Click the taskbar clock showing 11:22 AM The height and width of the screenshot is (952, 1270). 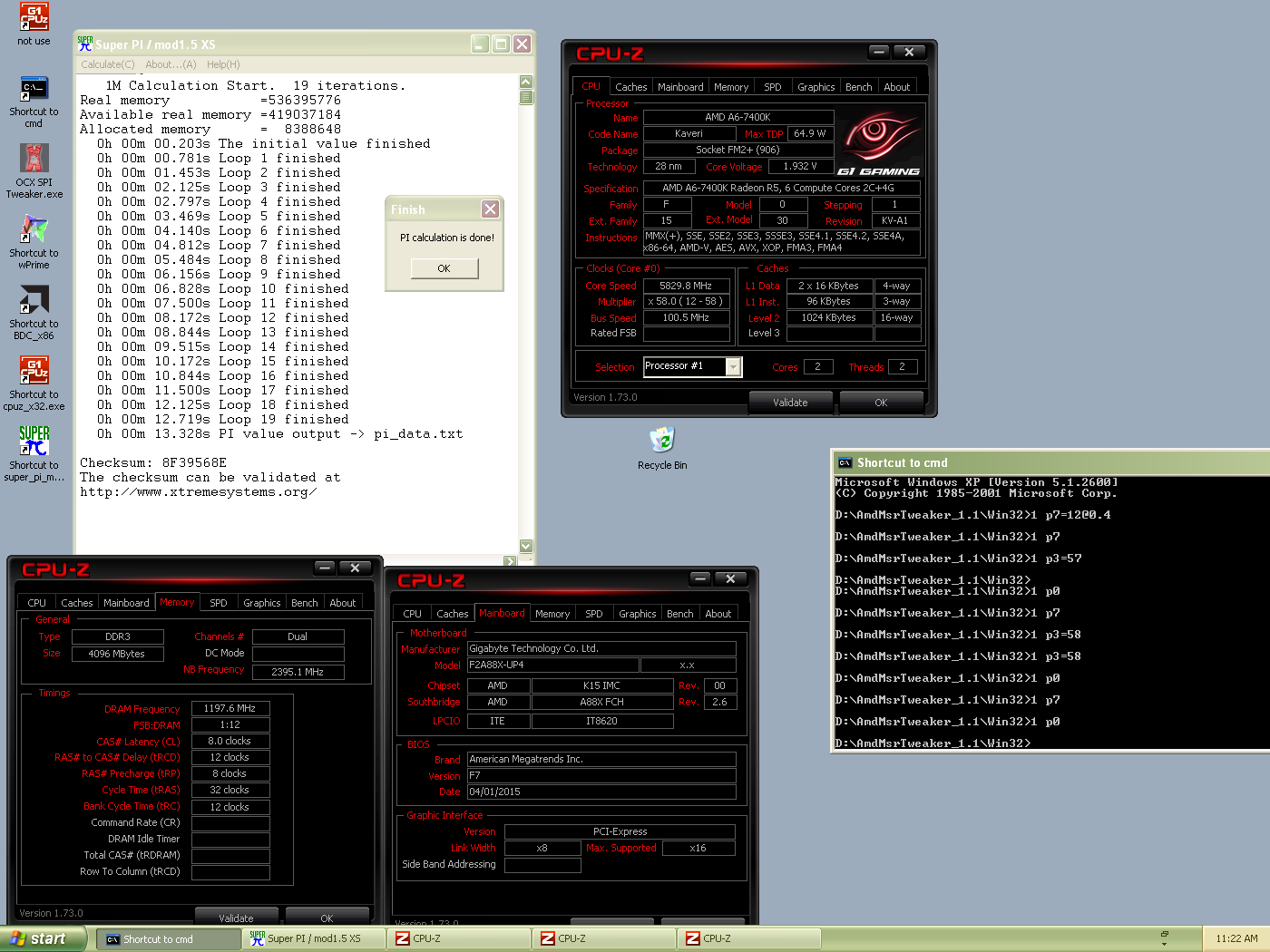click(x=1236, y=938)
